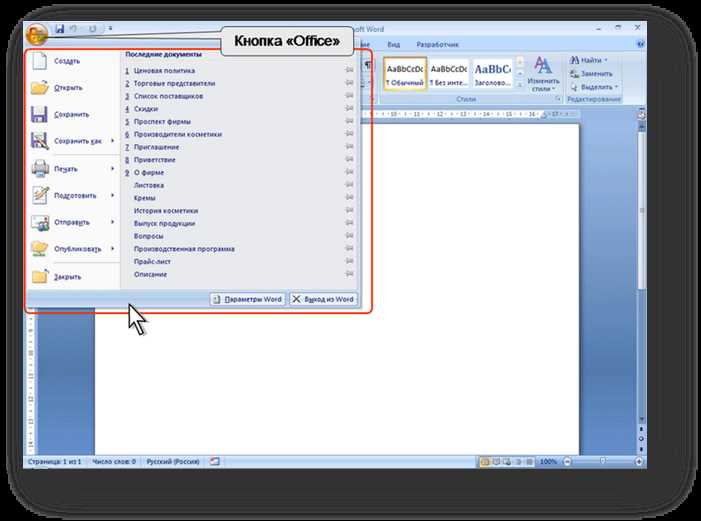Click the ruler toggle icon above vertical scrollbar

[642, 115]
